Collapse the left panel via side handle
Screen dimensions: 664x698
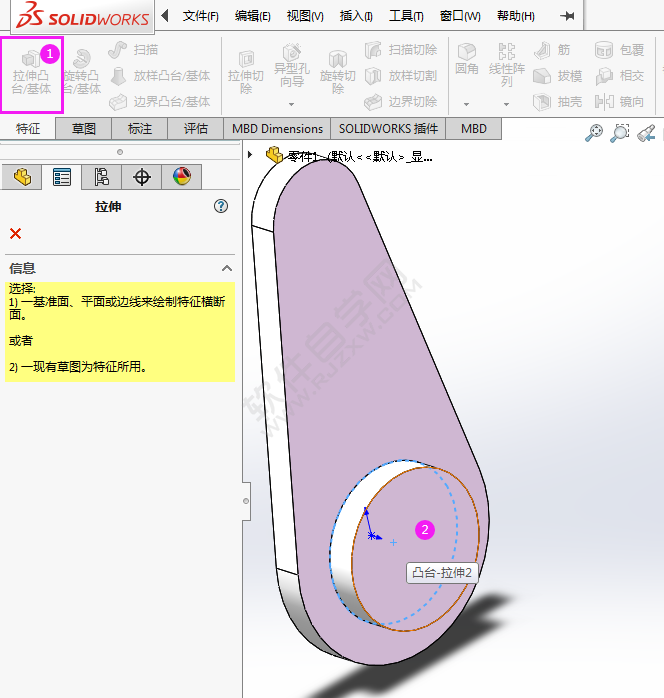coord(246,501)
